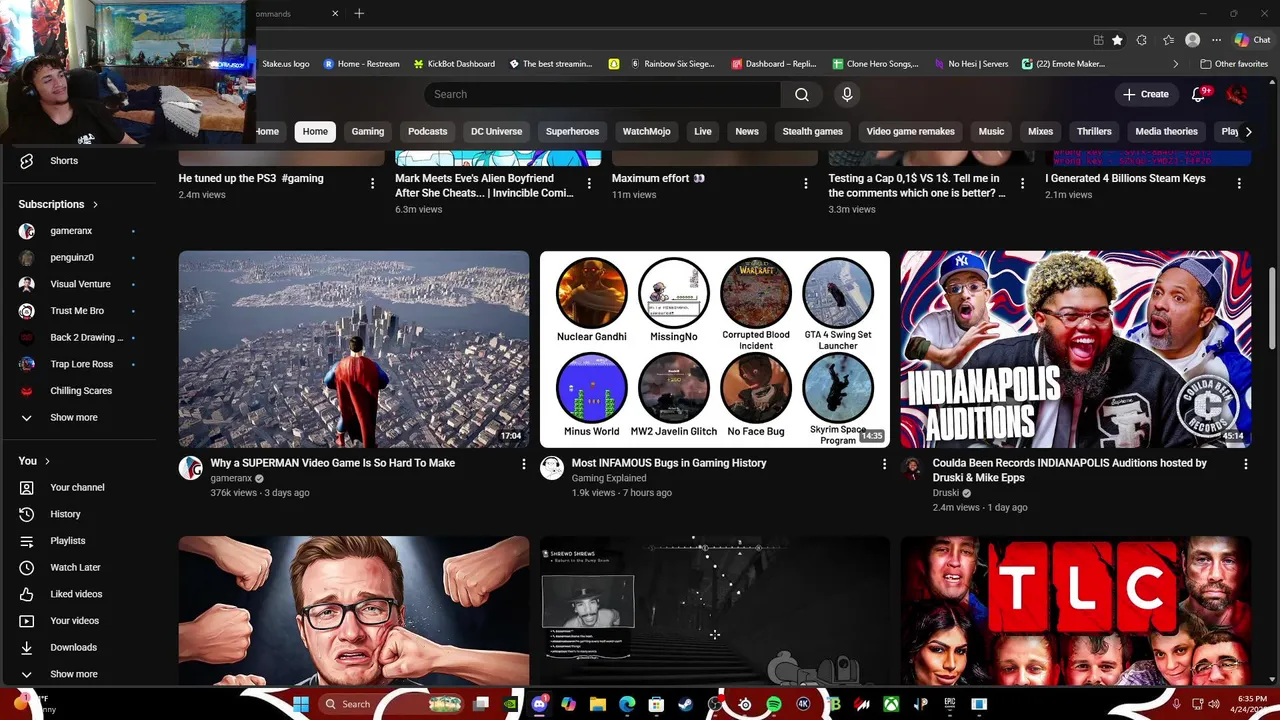Open options menu for Most INFAMOUS Bugs video
Screen dimensions: 1280x720
pos(884,464)
